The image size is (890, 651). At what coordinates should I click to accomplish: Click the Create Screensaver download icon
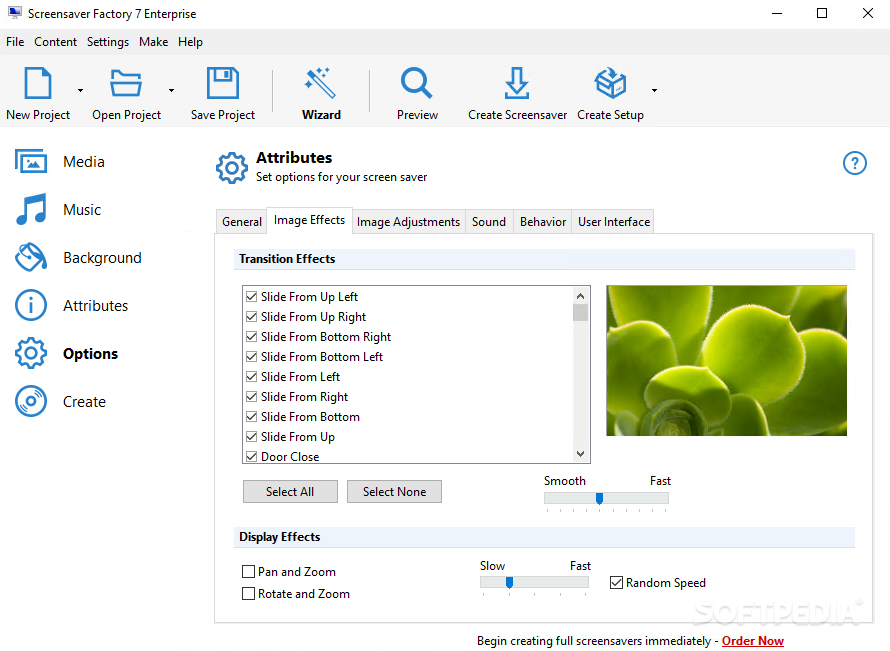[x=517, y=83]
